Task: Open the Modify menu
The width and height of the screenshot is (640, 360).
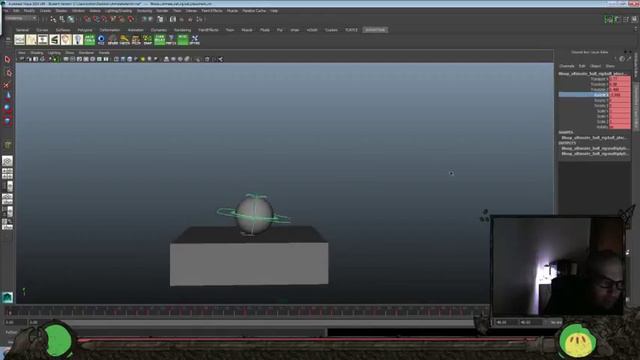Action: tap(29, 11)
